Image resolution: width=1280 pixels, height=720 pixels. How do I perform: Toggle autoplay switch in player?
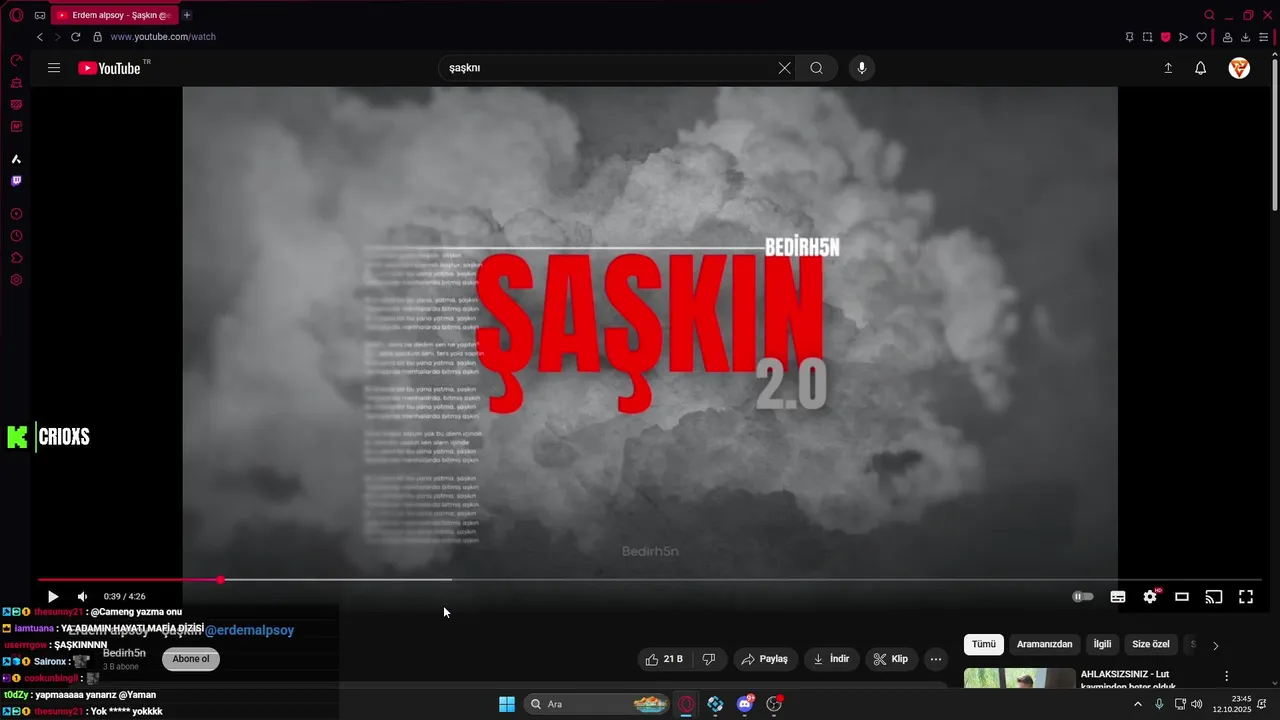(1083, 597)
